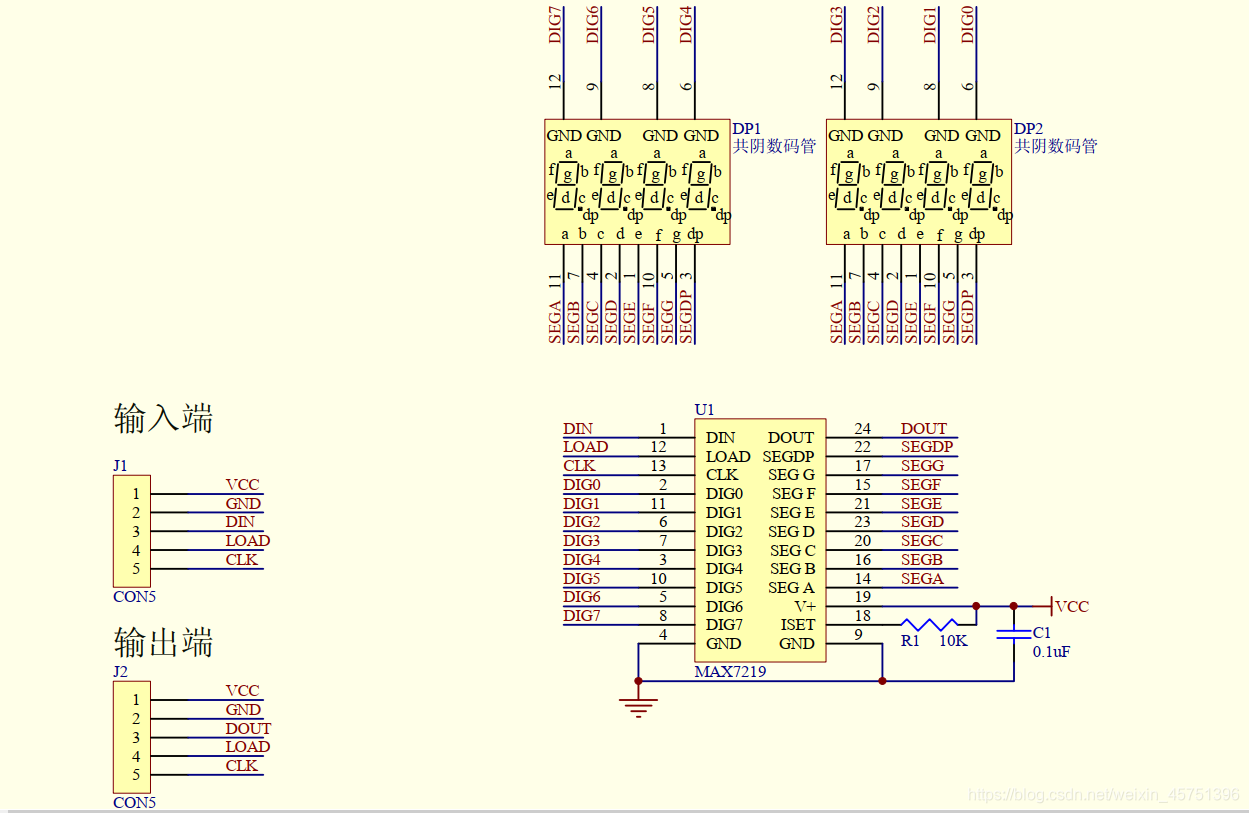
Task: Select the DP2 display component body
Action: pyautogui.click(x=918, y=182)
